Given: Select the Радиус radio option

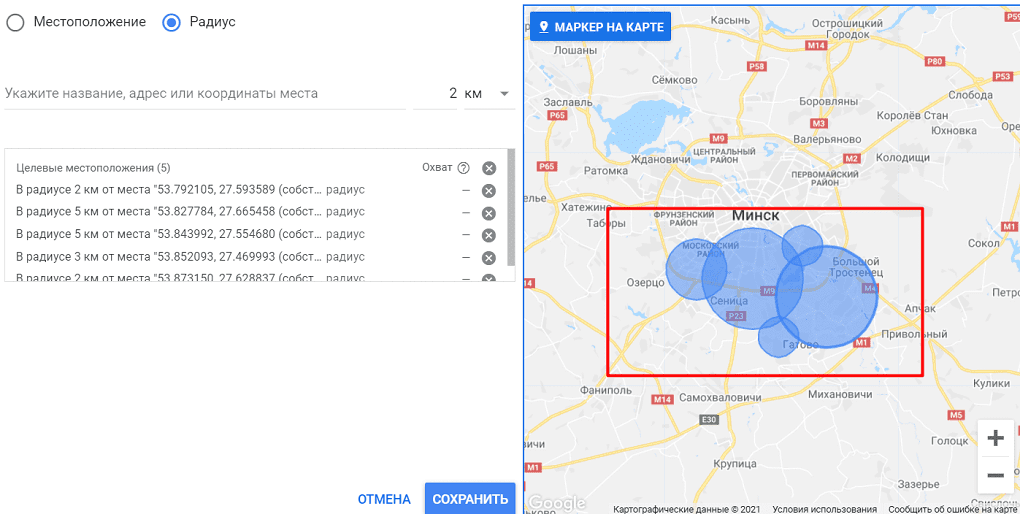Looking at the screenshot, I should [x=171, y=22].
